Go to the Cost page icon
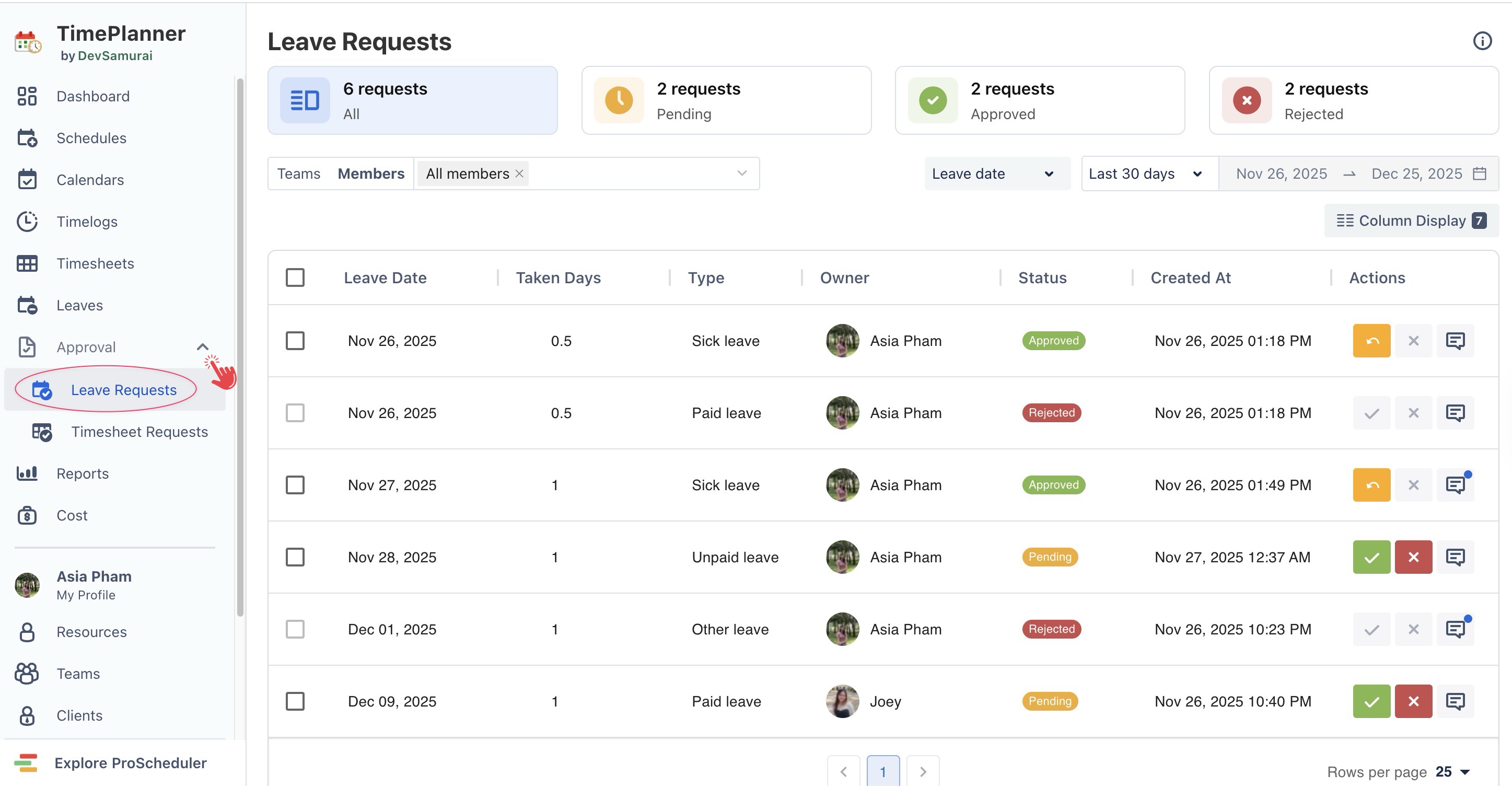 coord(27,515)
